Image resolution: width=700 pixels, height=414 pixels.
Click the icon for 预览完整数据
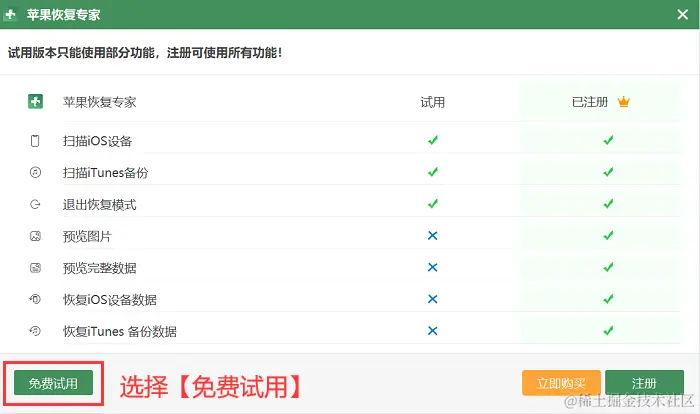click(x=35, y=268)
